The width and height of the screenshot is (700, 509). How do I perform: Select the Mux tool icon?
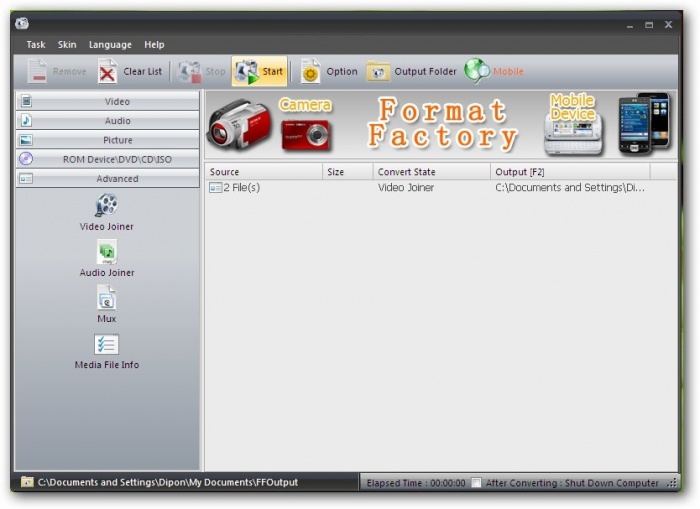click(x=107, y=298)
